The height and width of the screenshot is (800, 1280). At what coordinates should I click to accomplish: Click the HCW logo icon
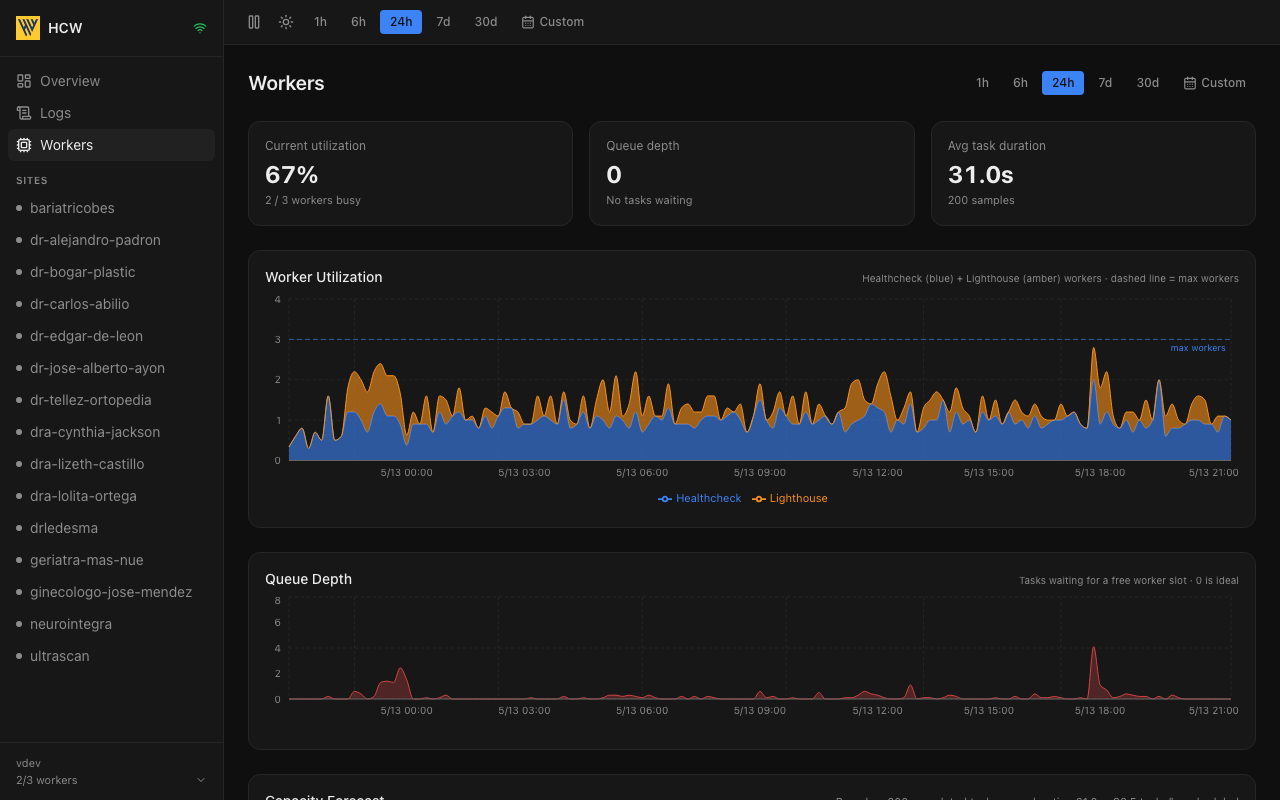(x=28, y=28)
